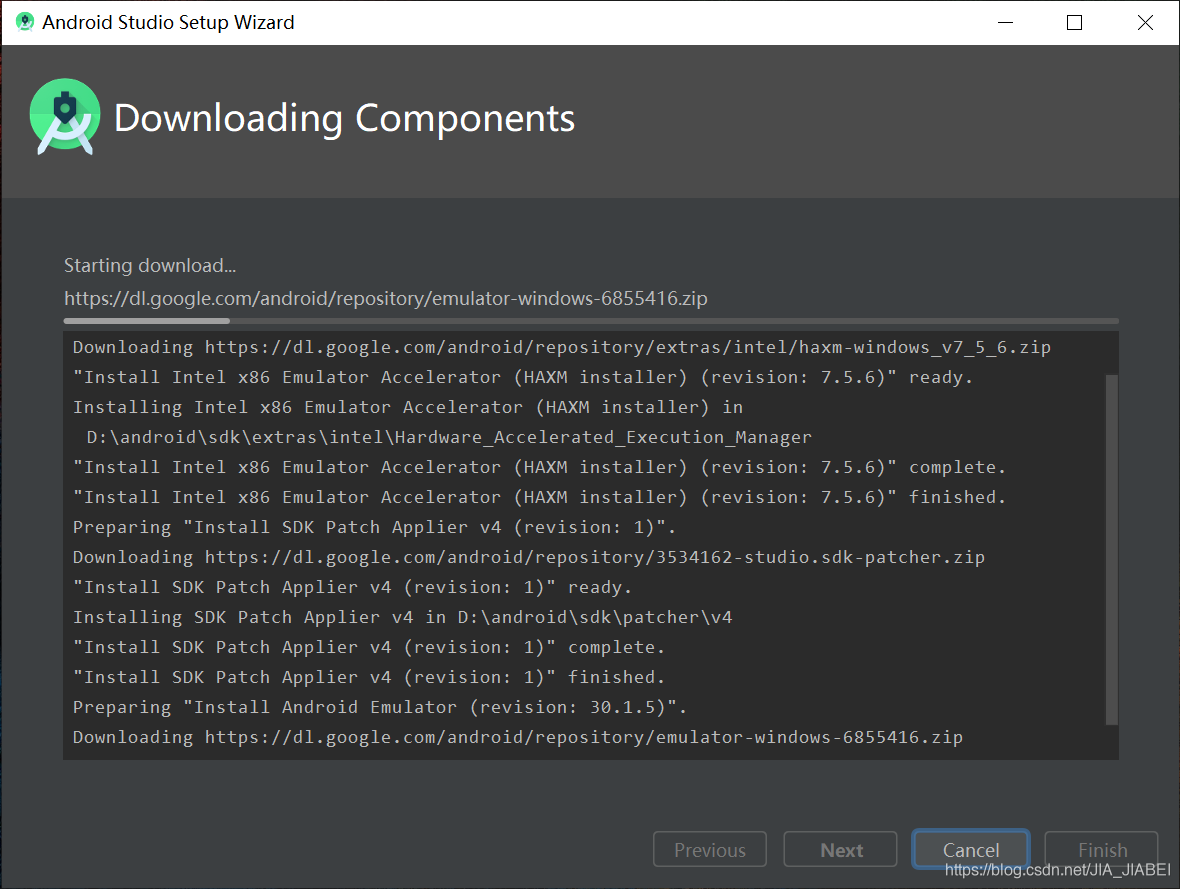Click the 'Starting download...' status text
This screenshot has width=1180, height=889.
click(150, 266)
